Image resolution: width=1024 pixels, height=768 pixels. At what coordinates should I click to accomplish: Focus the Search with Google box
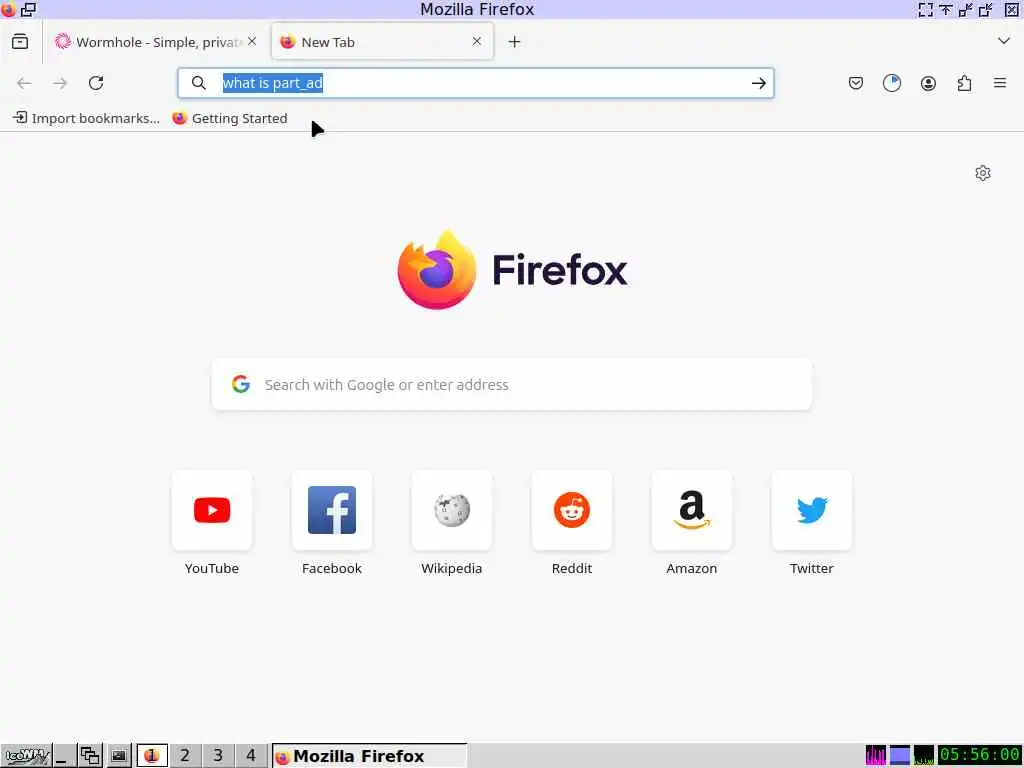click(x=512, y=385)
